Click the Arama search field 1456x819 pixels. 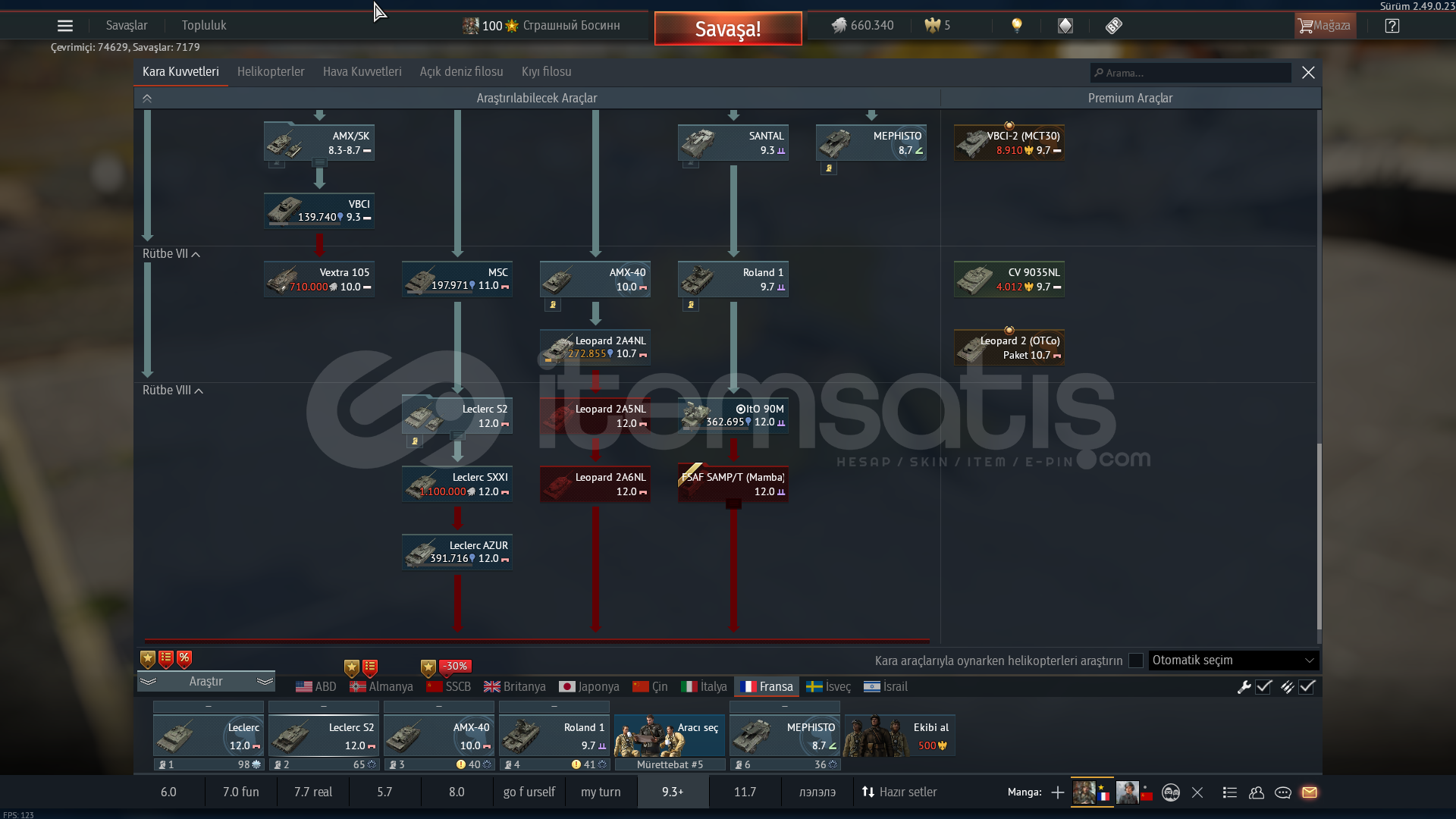(1191, 73)
